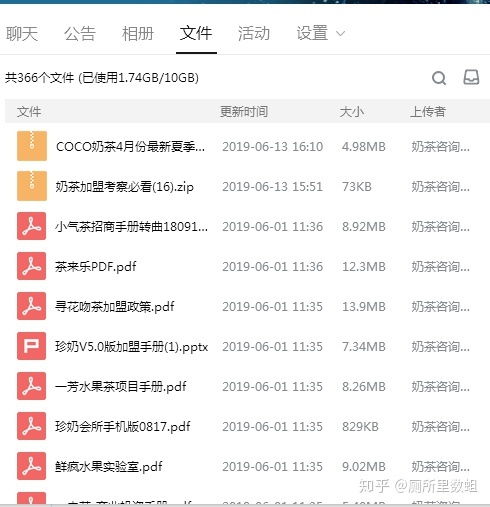Sort by the 文件 column header
Screen dimensions: 490x507
29,112
